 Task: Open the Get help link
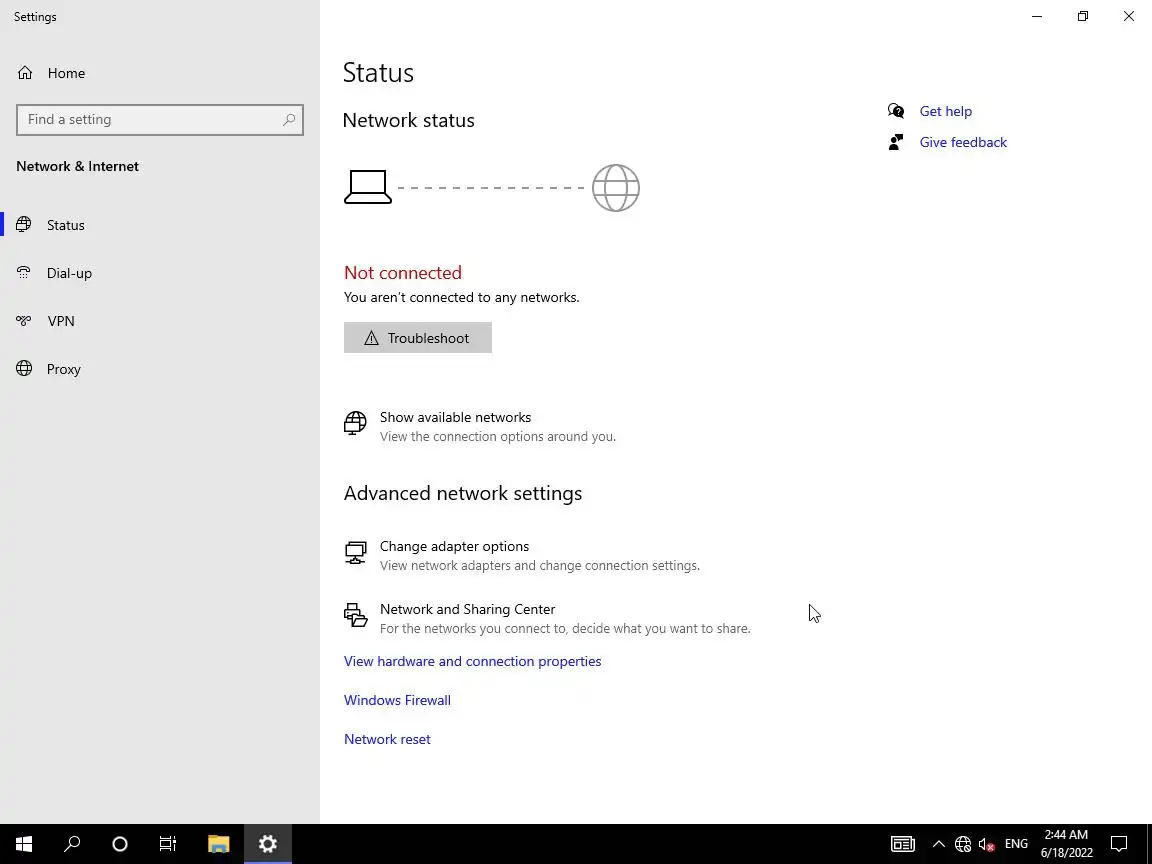click(x=946, y=111)
